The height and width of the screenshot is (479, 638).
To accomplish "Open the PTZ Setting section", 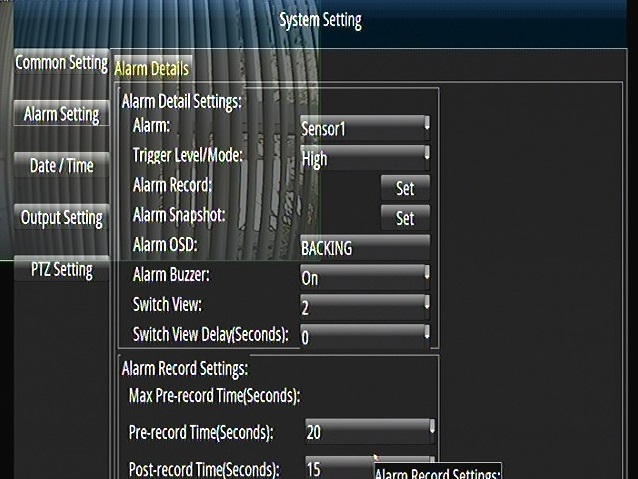I will click(61, 269).
